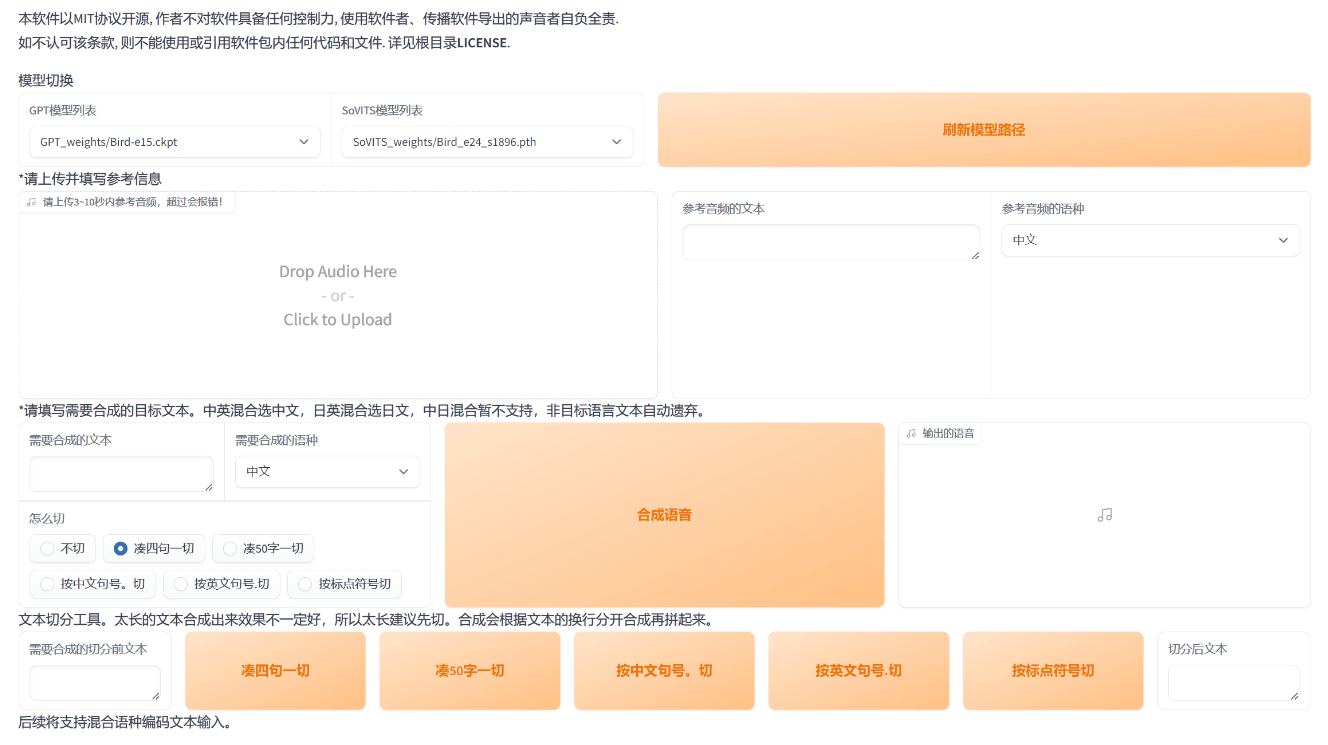Click the 刷新模型路径 button

(x=983, y=130)
